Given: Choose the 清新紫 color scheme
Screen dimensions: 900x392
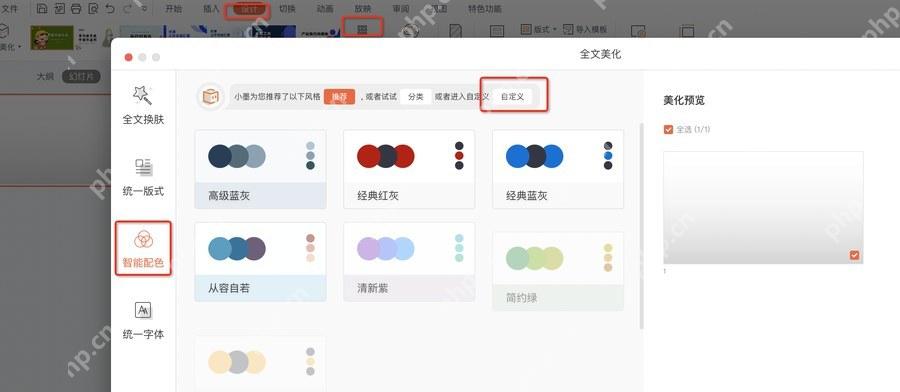Looking at the screenshot, I should [x=409, y=262].
